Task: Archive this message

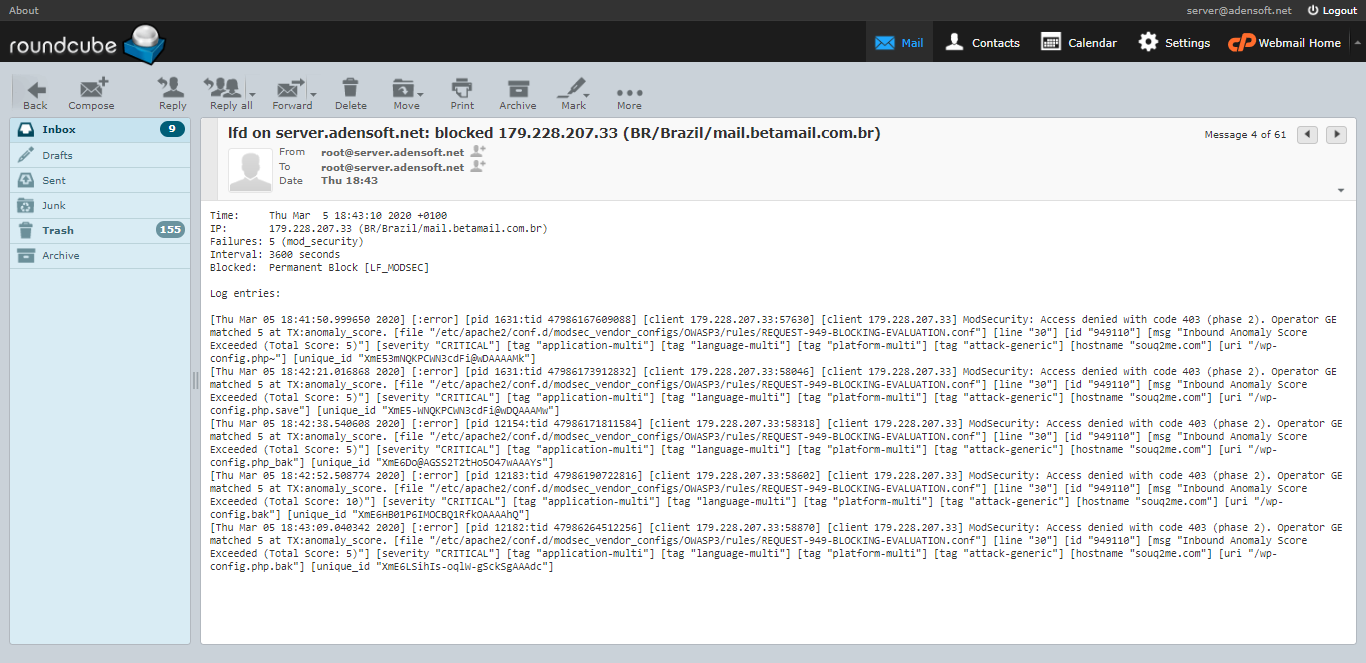Action: [x=518, y=93]
